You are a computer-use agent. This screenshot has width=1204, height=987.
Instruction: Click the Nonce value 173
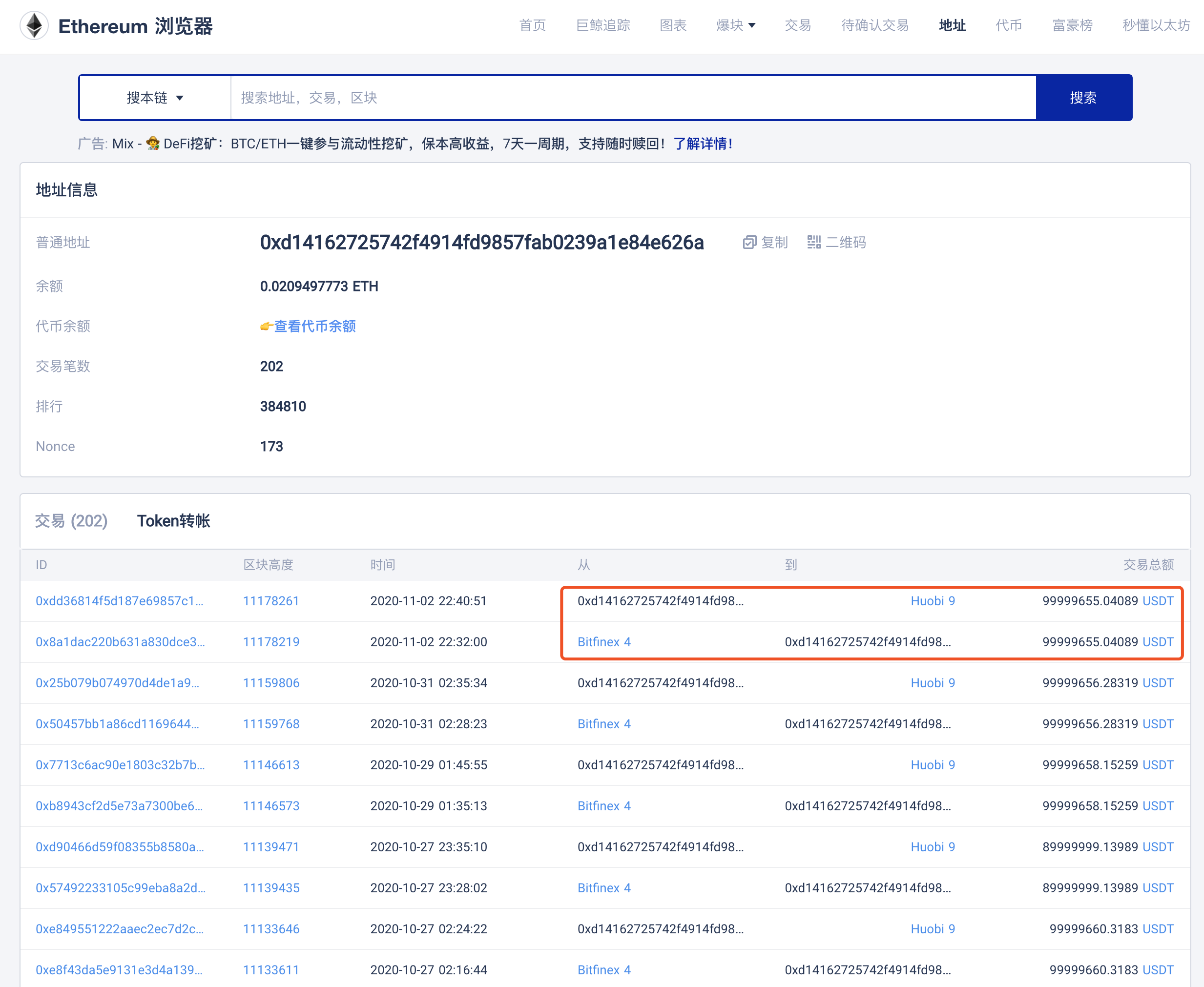[271, 446]
